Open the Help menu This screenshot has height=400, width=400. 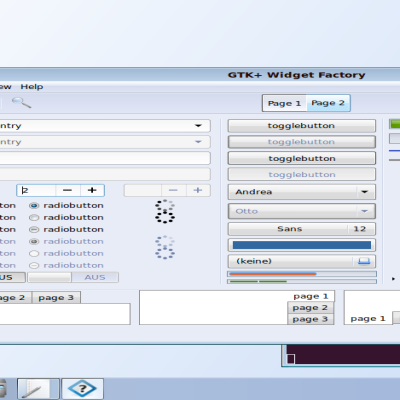tap(32, 87)
